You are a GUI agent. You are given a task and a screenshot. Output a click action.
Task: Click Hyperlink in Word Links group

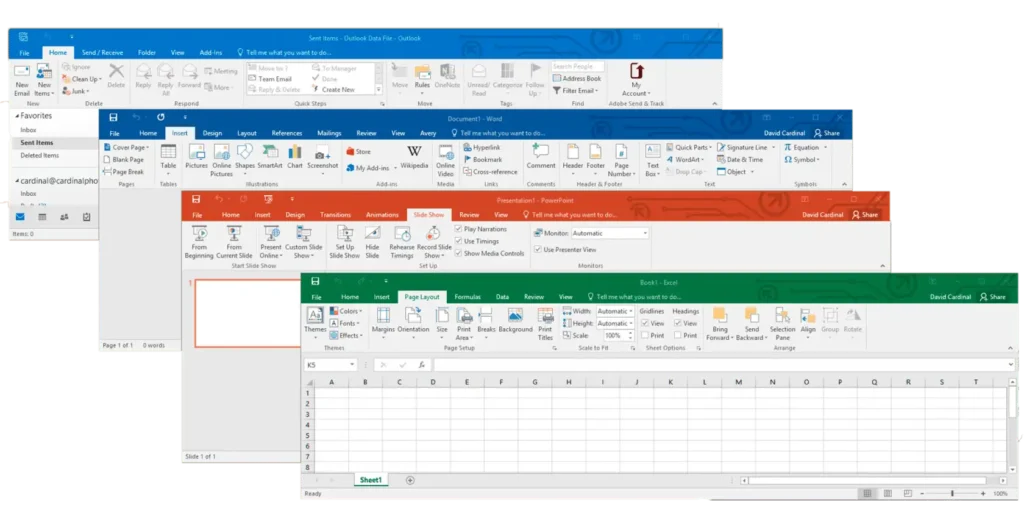pos(482,148)
